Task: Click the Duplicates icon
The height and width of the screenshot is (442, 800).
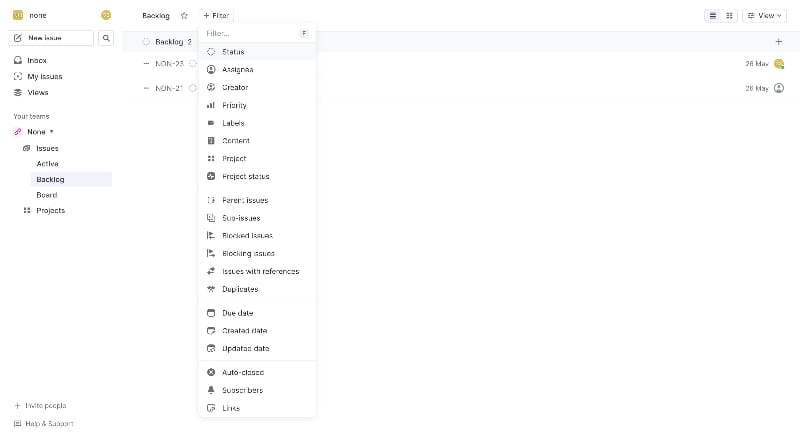Action: click(x=211, y=289)
